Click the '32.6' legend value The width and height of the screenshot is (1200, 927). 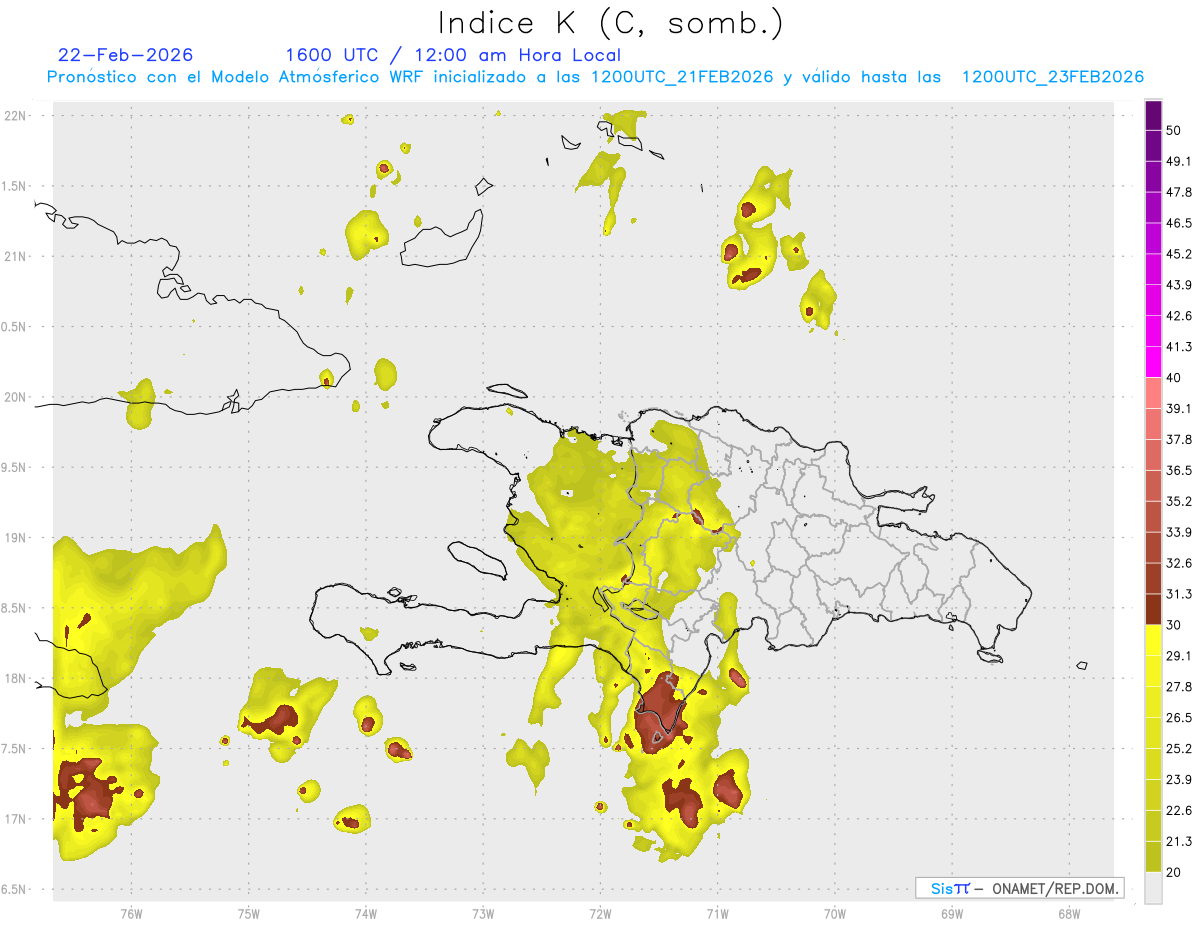pyautogui.click(x=1179, y=563)
